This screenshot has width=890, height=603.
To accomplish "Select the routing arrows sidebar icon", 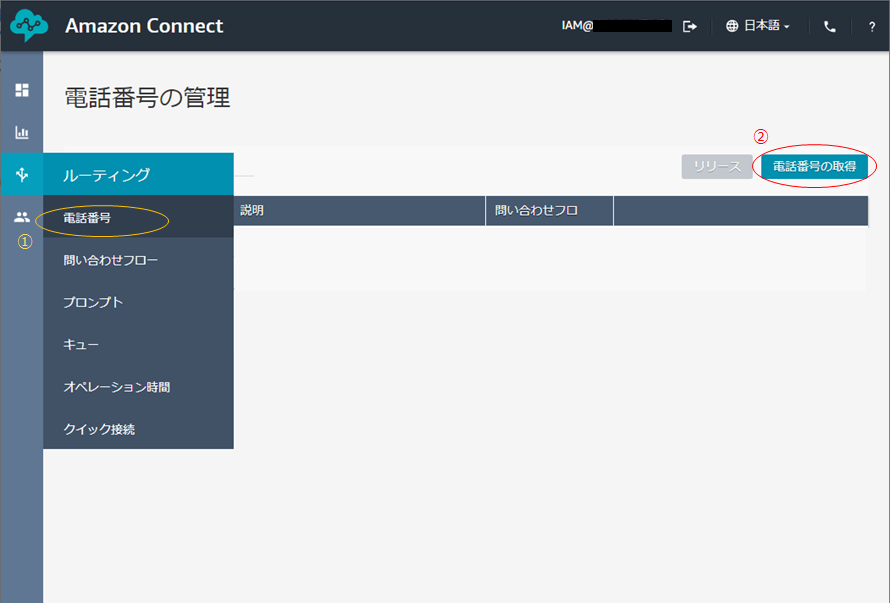I will coord(22,174).
